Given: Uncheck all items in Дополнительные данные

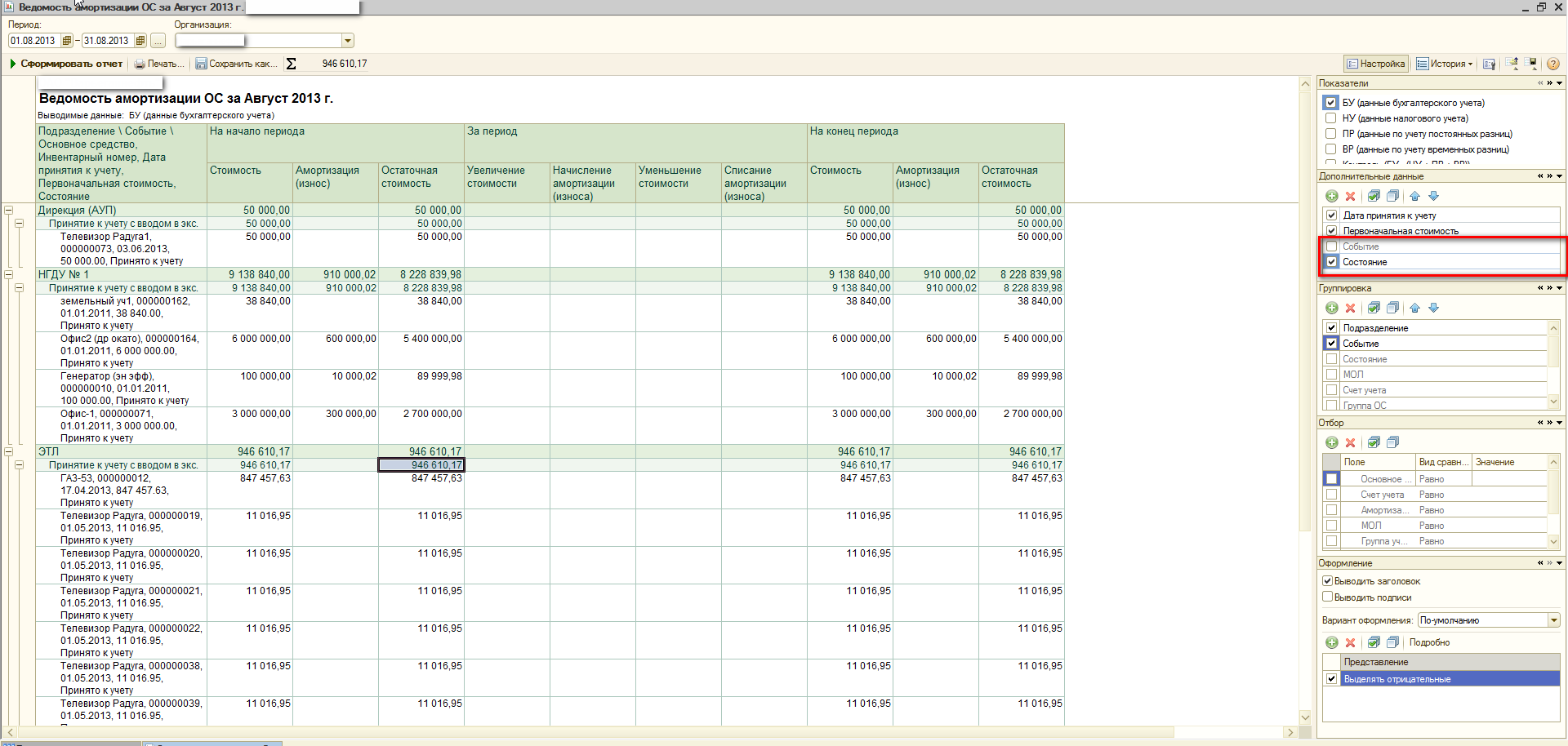Looking at the screenshot, I should (x=1392, y=196).
